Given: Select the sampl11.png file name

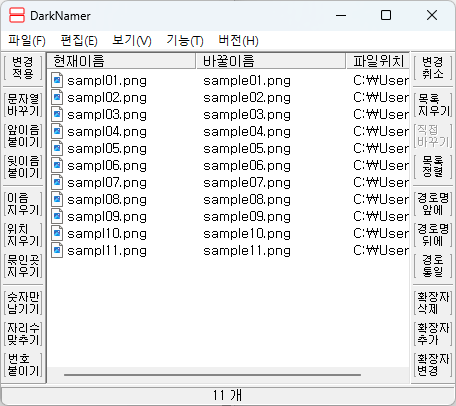Looking at the screenshot, I should (107, 251).
